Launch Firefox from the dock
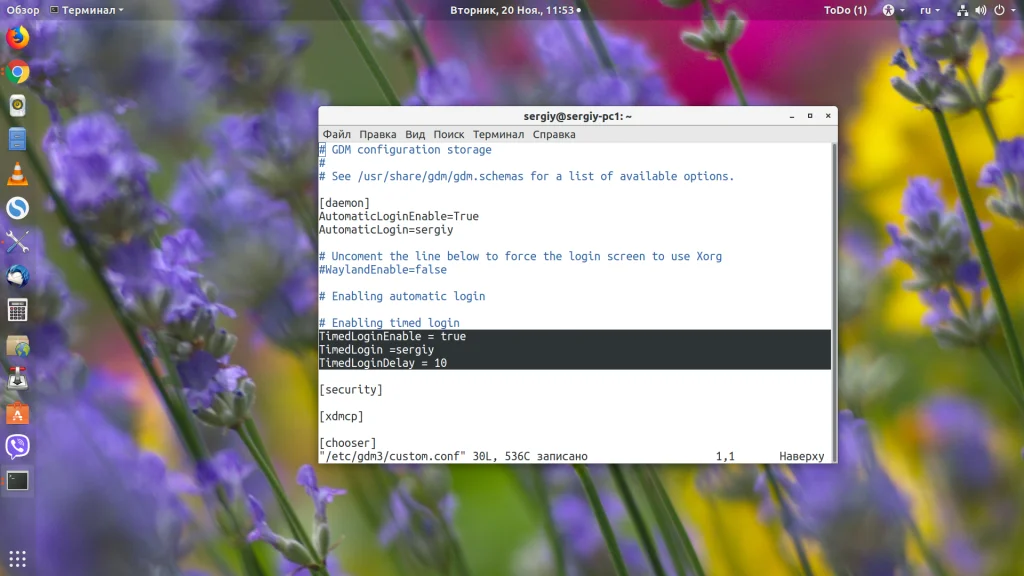The width and height of the screenshot is (1024, 576). click(x=17, y=38)
